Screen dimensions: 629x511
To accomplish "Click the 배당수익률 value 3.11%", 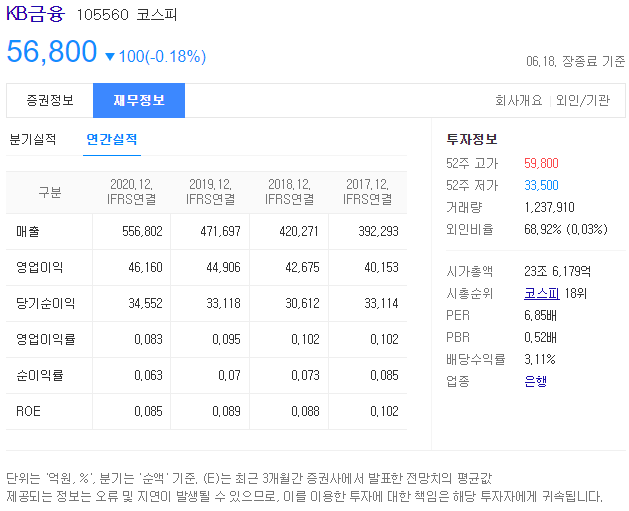I will tap(540, 359).
